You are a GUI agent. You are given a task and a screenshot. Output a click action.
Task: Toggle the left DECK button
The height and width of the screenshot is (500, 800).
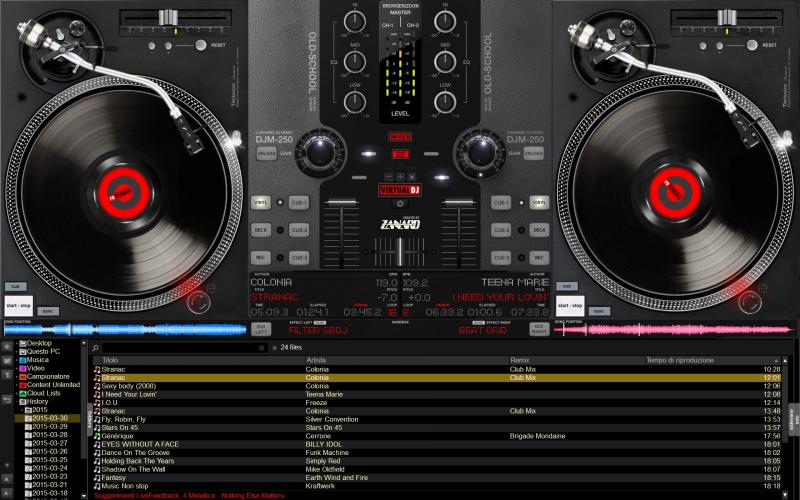click(x=261, y=230)
